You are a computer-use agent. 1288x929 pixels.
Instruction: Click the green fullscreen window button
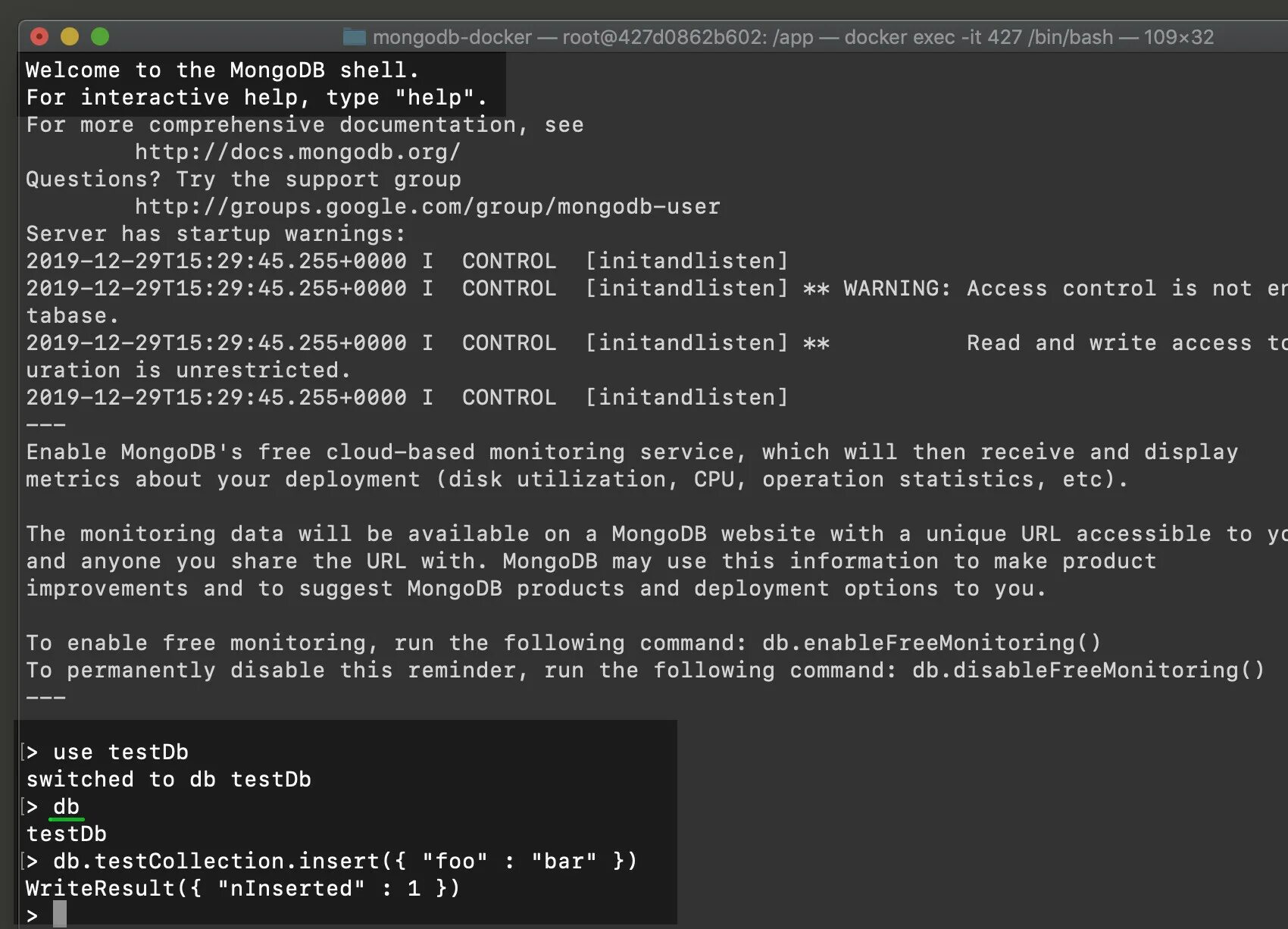pos(100,36)
